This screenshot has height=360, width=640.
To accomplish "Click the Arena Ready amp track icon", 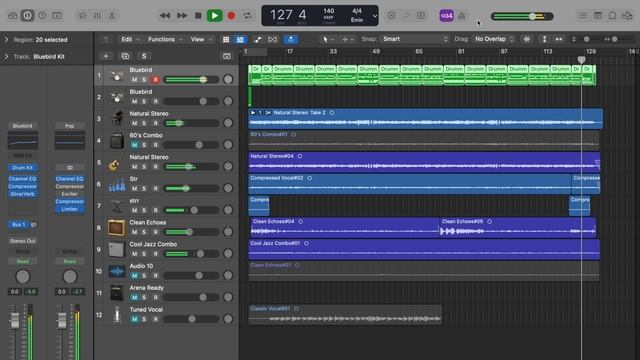I will [x=117, y=293].
